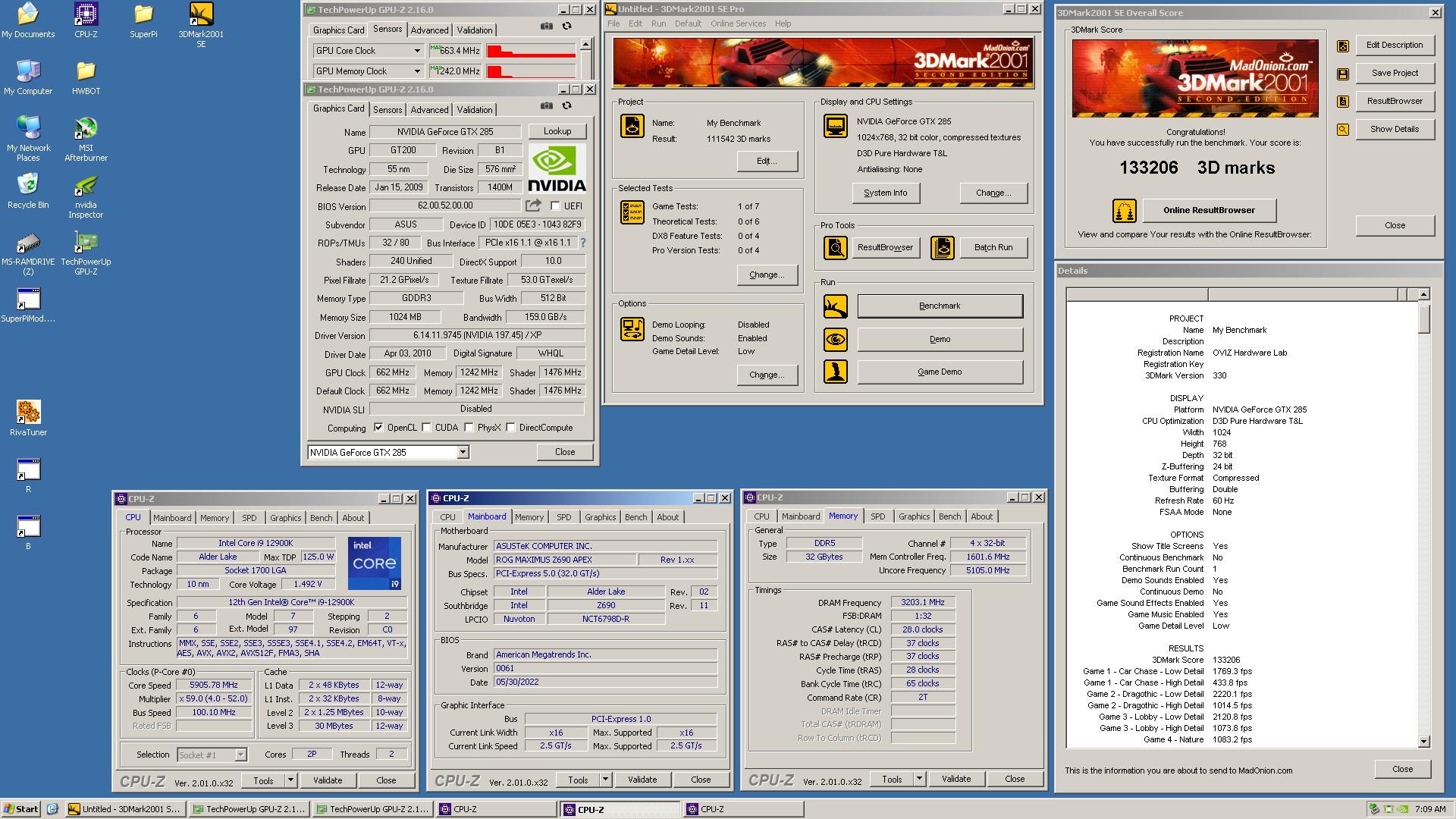Expand Tools dropdown arrow in CPU-Z Memory window
The image size is (1456, 819).
[x=918, y=779]
